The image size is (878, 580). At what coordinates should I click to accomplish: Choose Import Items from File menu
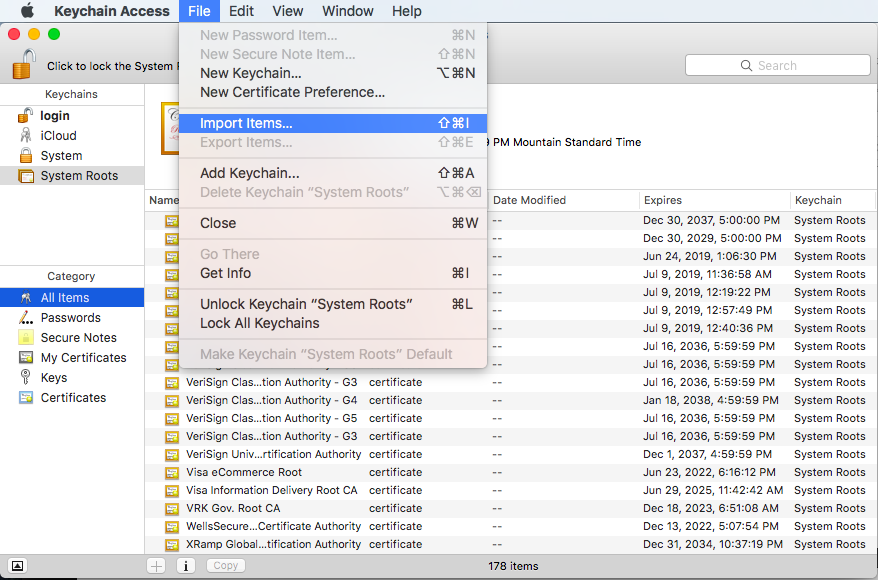point(246,123)
